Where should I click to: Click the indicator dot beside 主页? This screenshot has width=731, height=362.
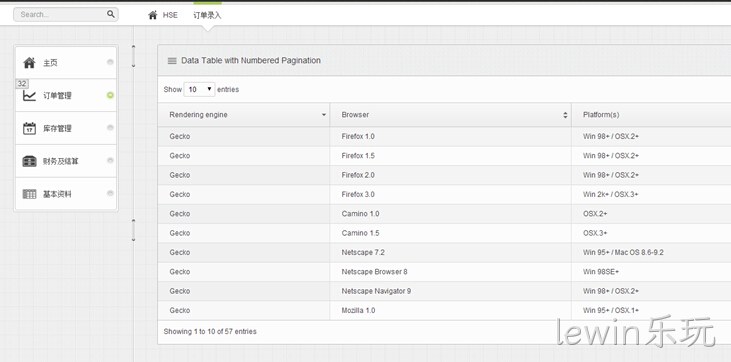110,62
